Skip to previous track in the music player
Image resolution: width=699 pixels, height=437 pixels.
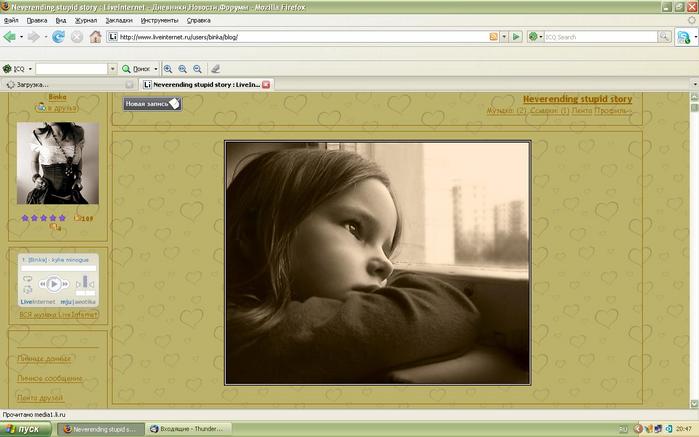(x=42, y=284)
